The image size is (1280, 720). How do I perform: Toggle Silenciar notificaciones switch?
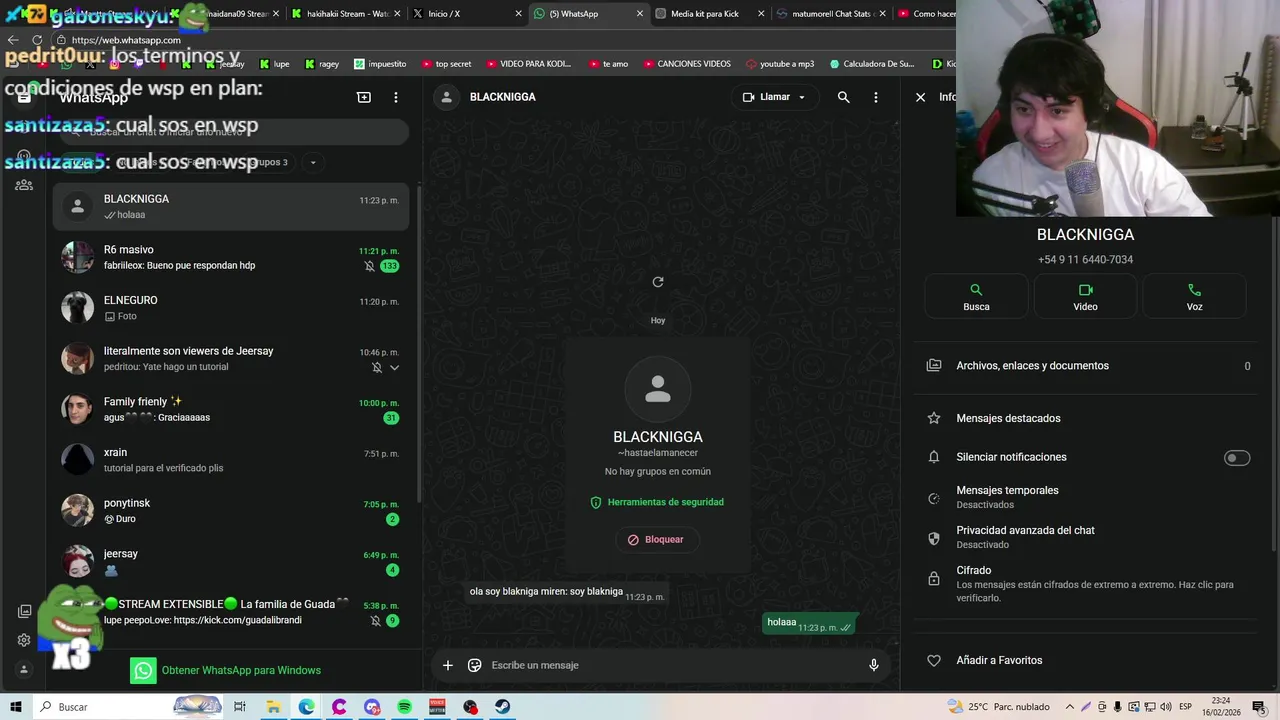point(1237,457)
